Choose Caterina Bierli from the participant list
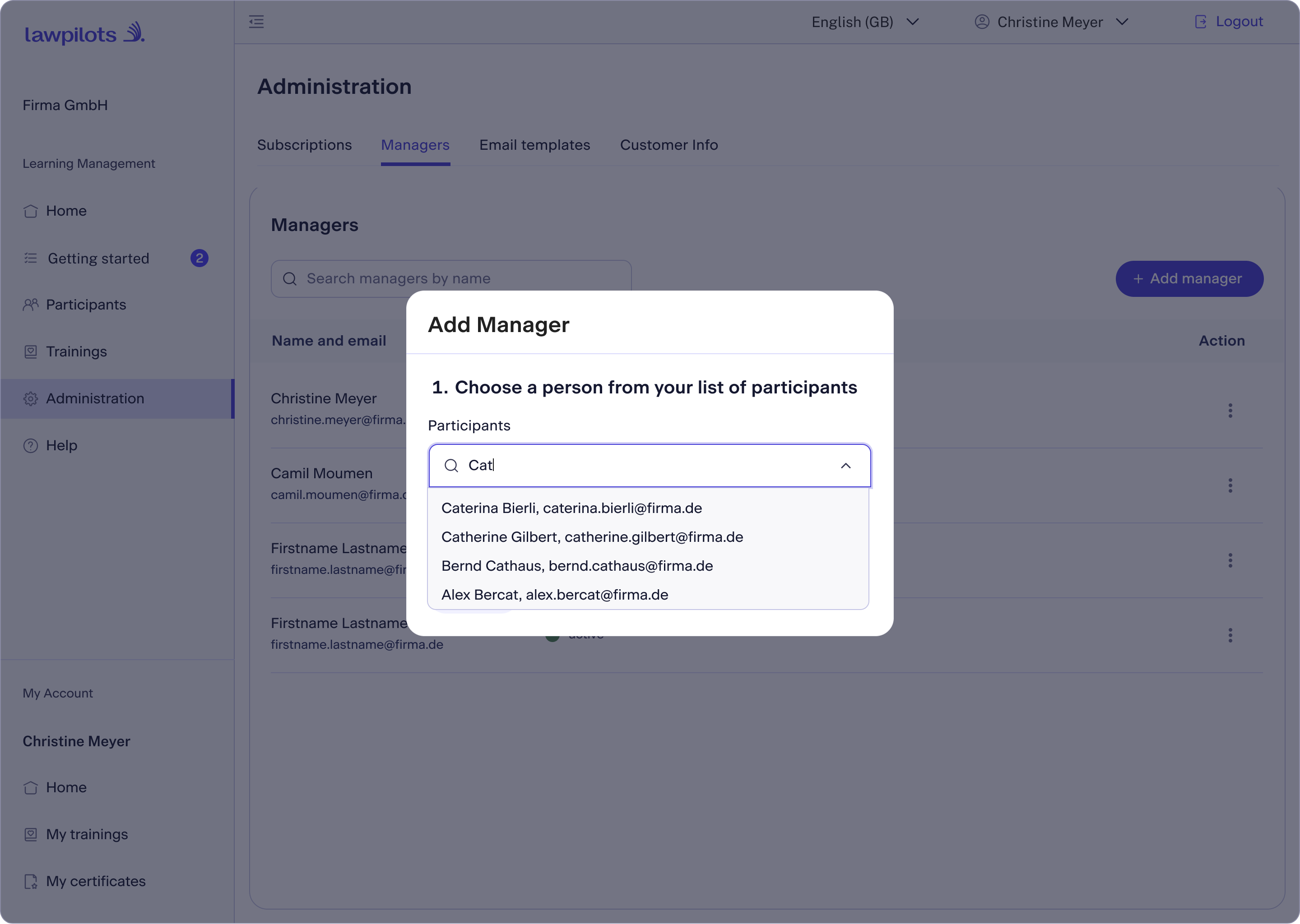1300x924 pixels. click(571, 508)
